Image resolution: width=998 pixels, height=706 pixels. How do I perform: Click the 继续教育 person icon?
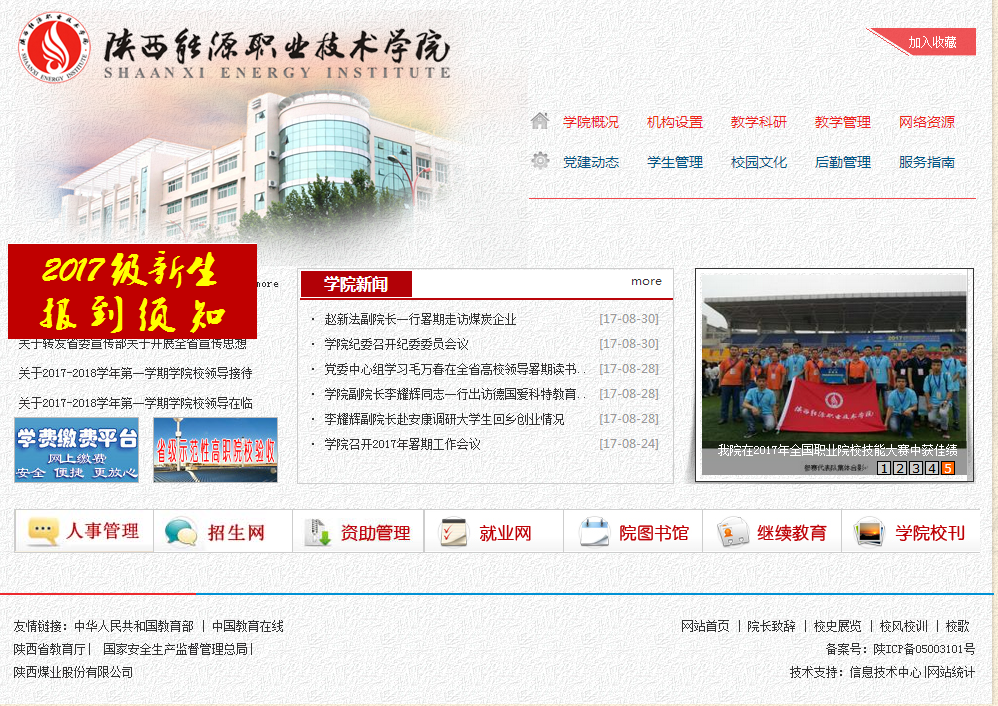733,532
